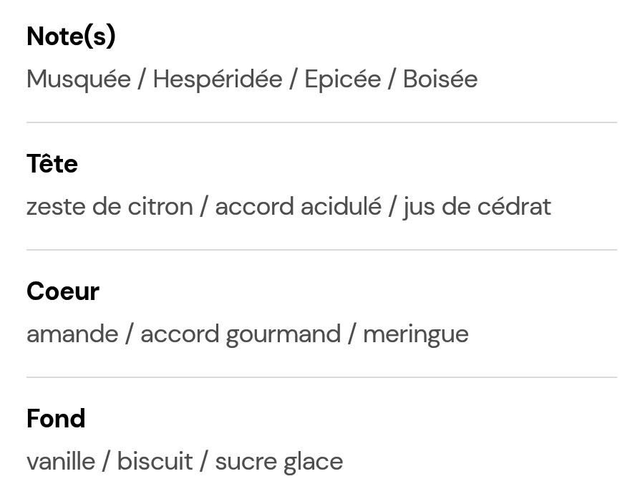Click the divider line below Note(s) section
This screenshot has height=494, width=640.
(321, 123)
